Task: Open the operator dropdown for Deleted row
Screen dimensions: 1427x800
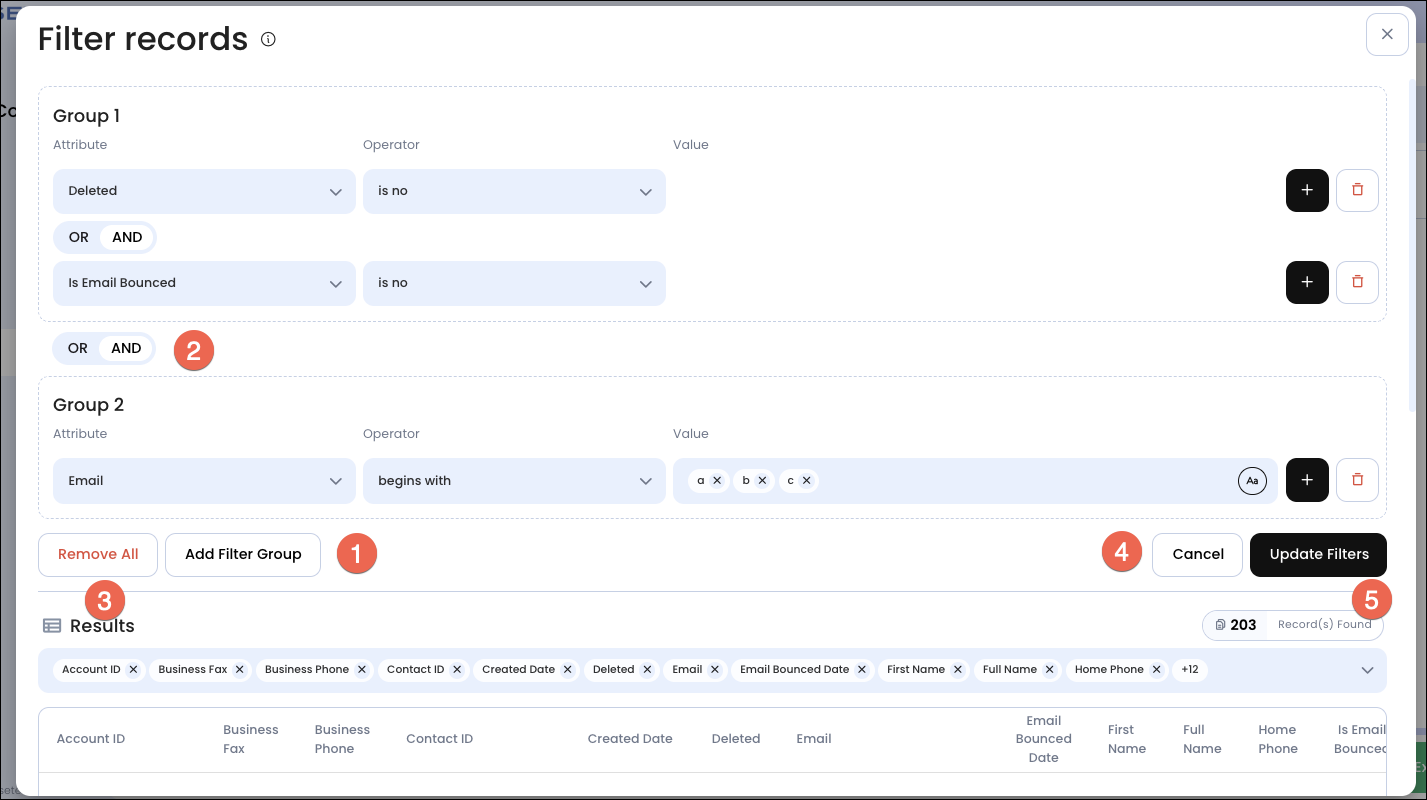Action: point(514,191)
